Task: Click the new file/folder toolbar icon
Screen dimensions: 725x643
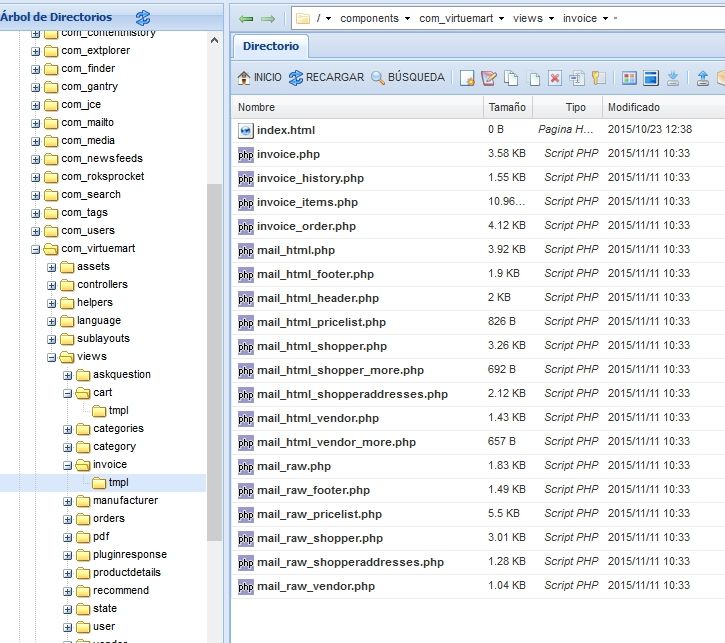Action: (x=467, y=78)
